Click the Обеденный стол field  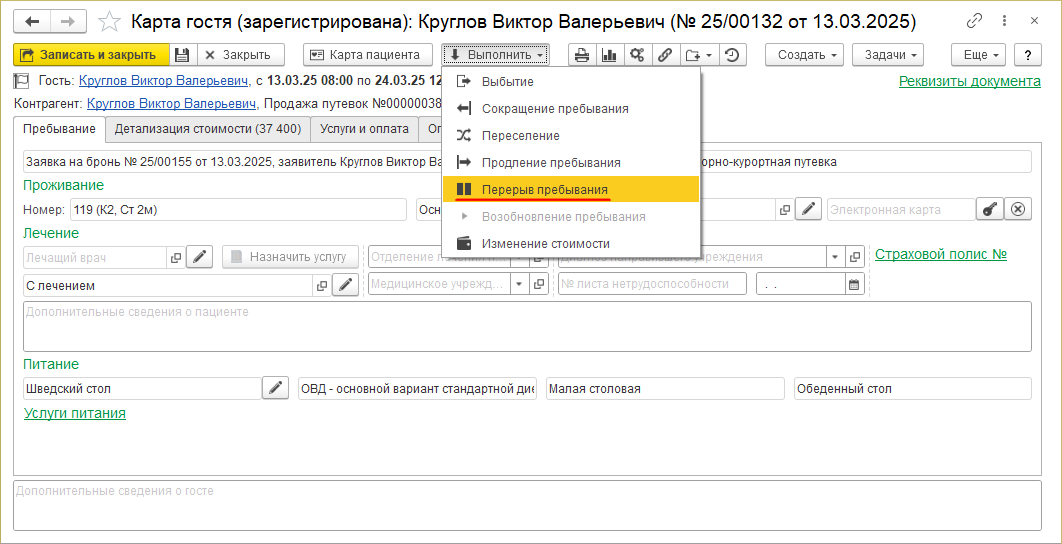tap(912, 389)
